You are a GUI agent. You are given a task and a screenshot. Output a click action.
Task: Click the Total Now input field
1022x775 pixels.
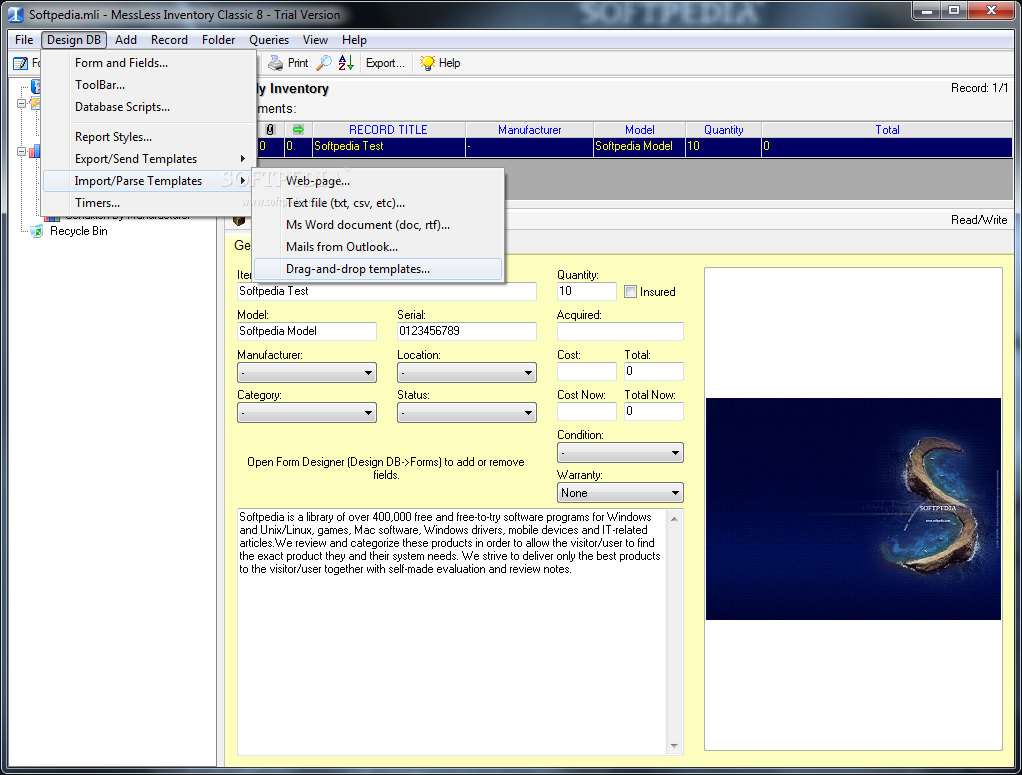[654, 411]
